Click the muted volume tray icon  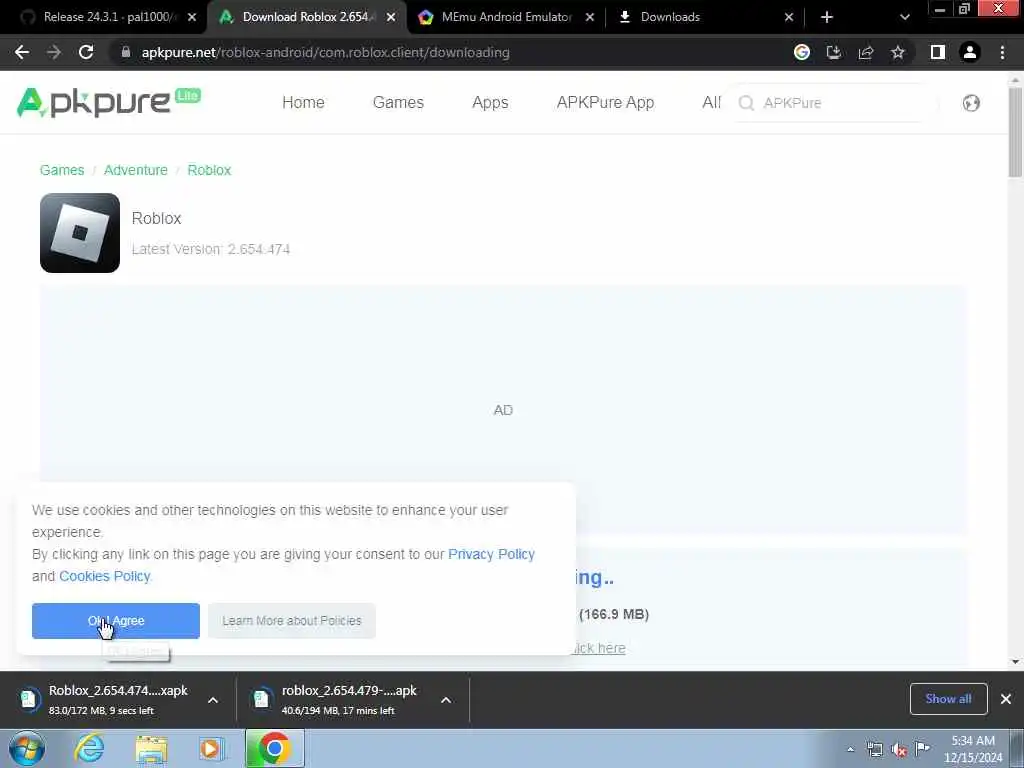coord(899,750)
